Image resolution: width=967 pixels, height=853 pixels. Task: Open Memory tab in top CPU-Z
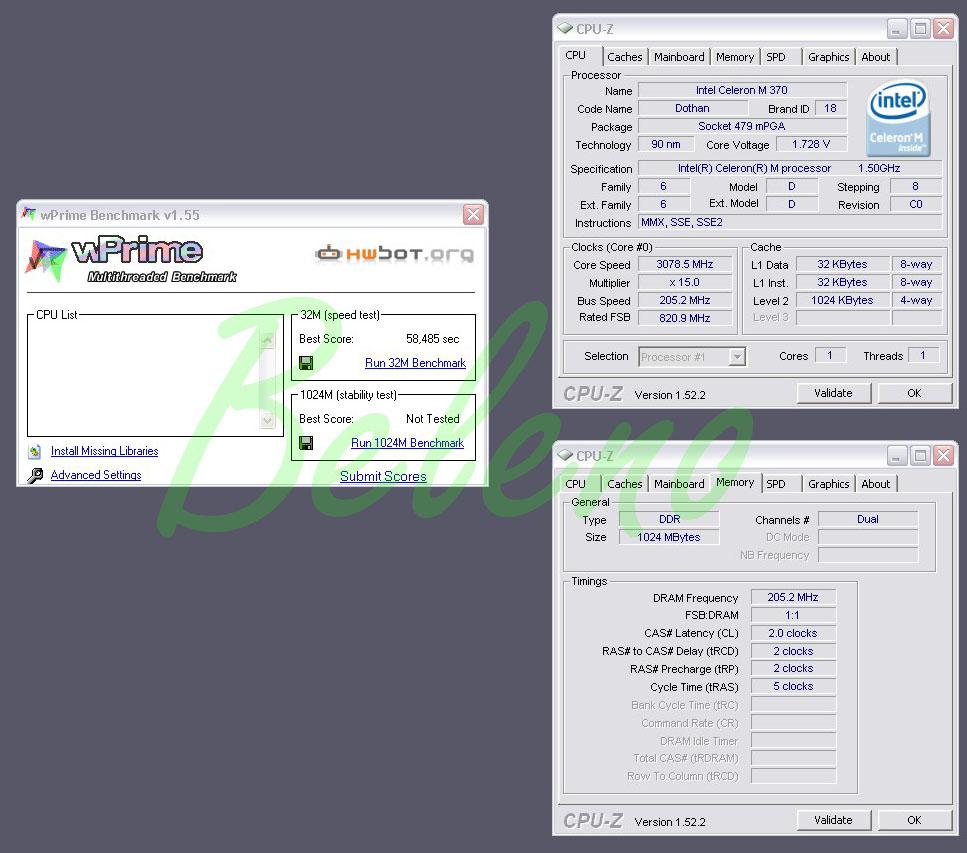point(735,57)
